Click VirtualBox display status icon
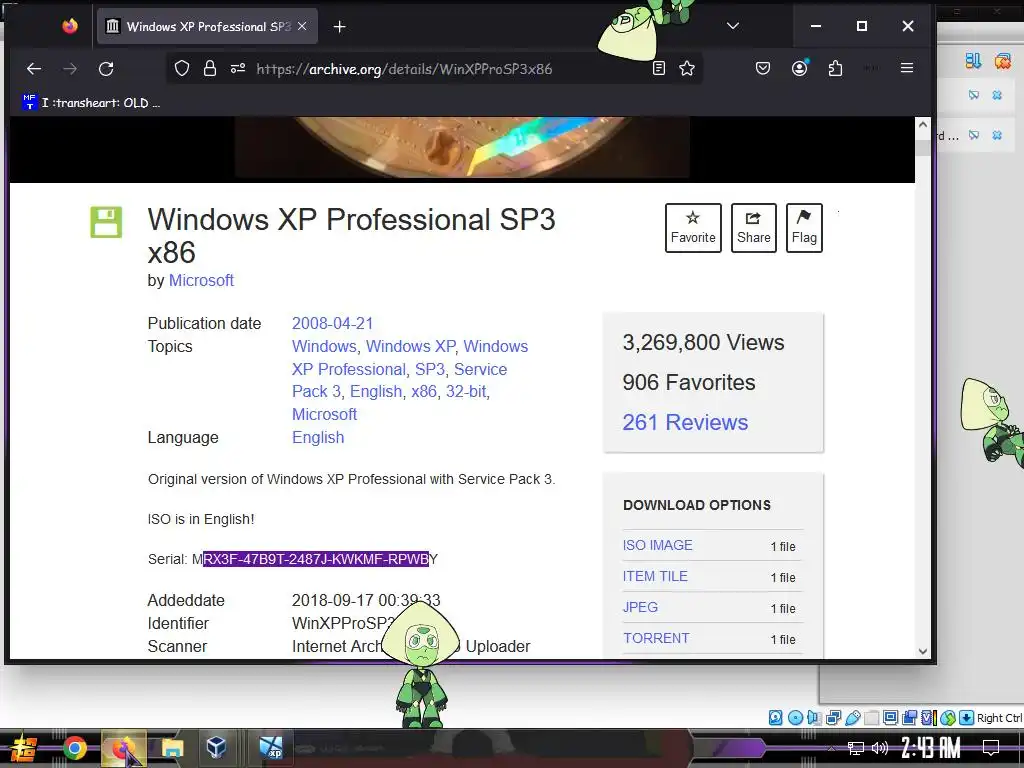1024x768 pixels. tap(890, 717)
